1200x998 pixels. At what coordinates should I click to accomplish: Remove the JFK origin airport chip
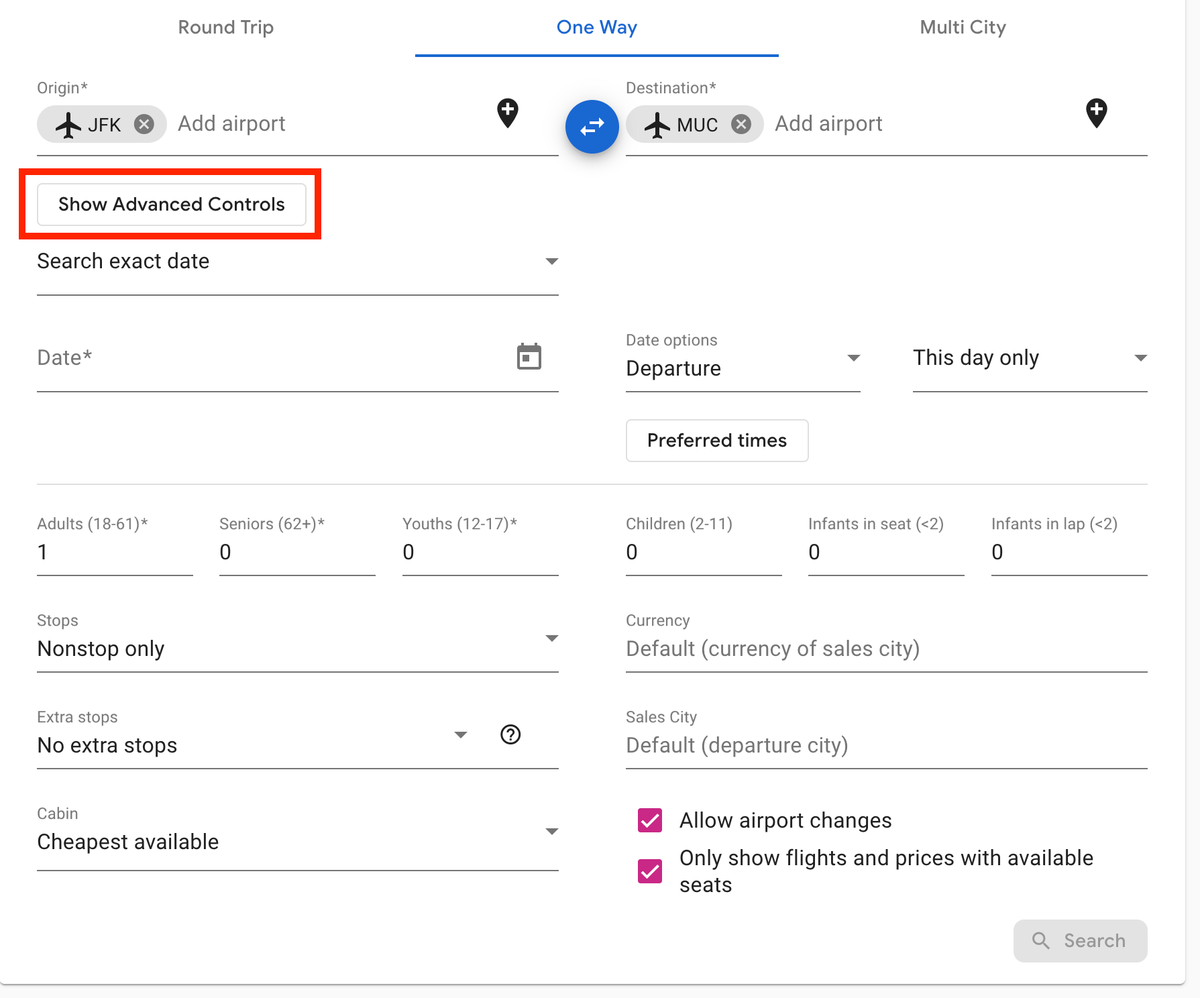point(144,124)
